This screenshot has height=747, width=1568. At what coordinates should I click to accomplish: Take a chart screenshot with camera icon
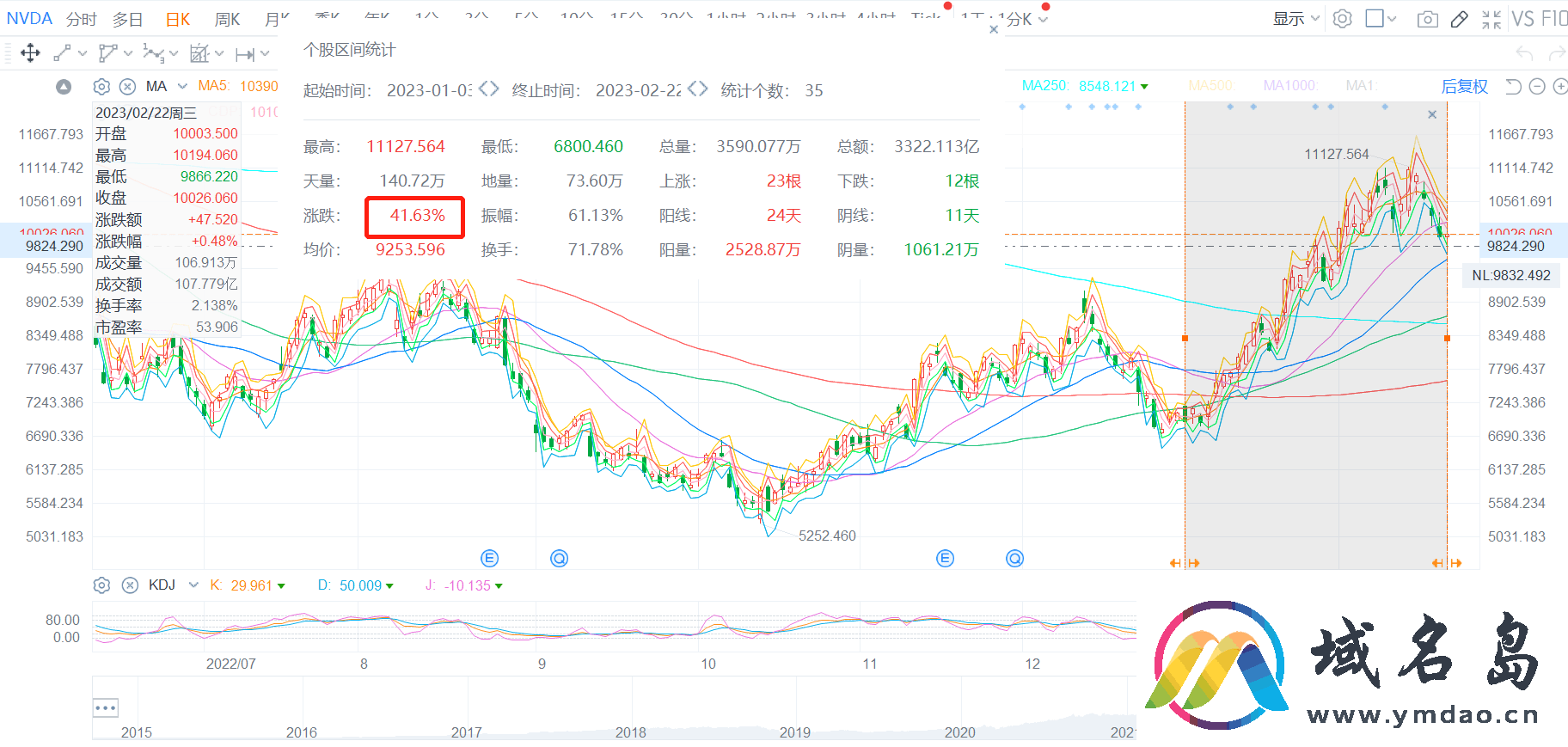[x=1427, y=19]
